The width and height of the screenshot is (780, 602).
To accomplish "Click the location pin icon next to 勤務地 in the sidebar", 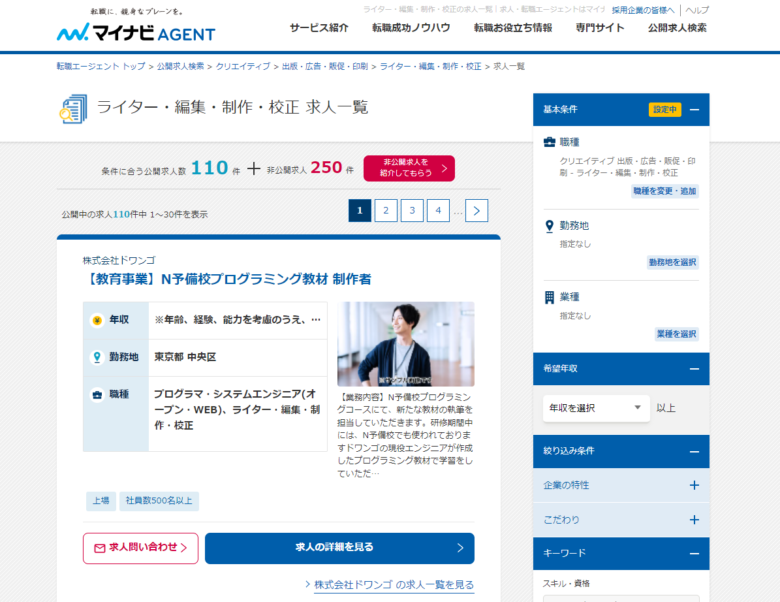I will click(x=549, y=226).
